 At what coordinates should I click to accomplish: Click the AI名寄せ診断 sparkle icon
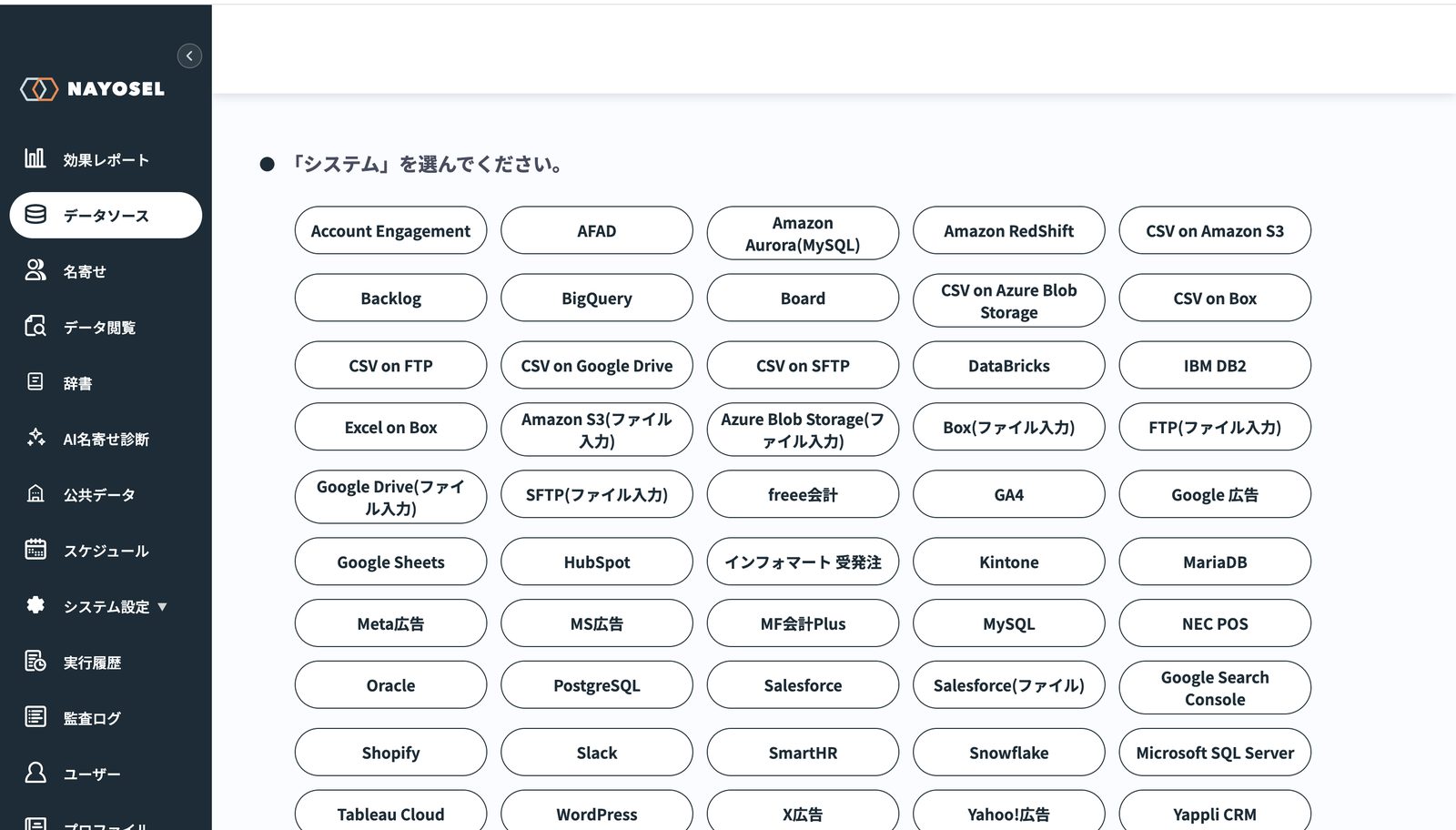[35, 438]
